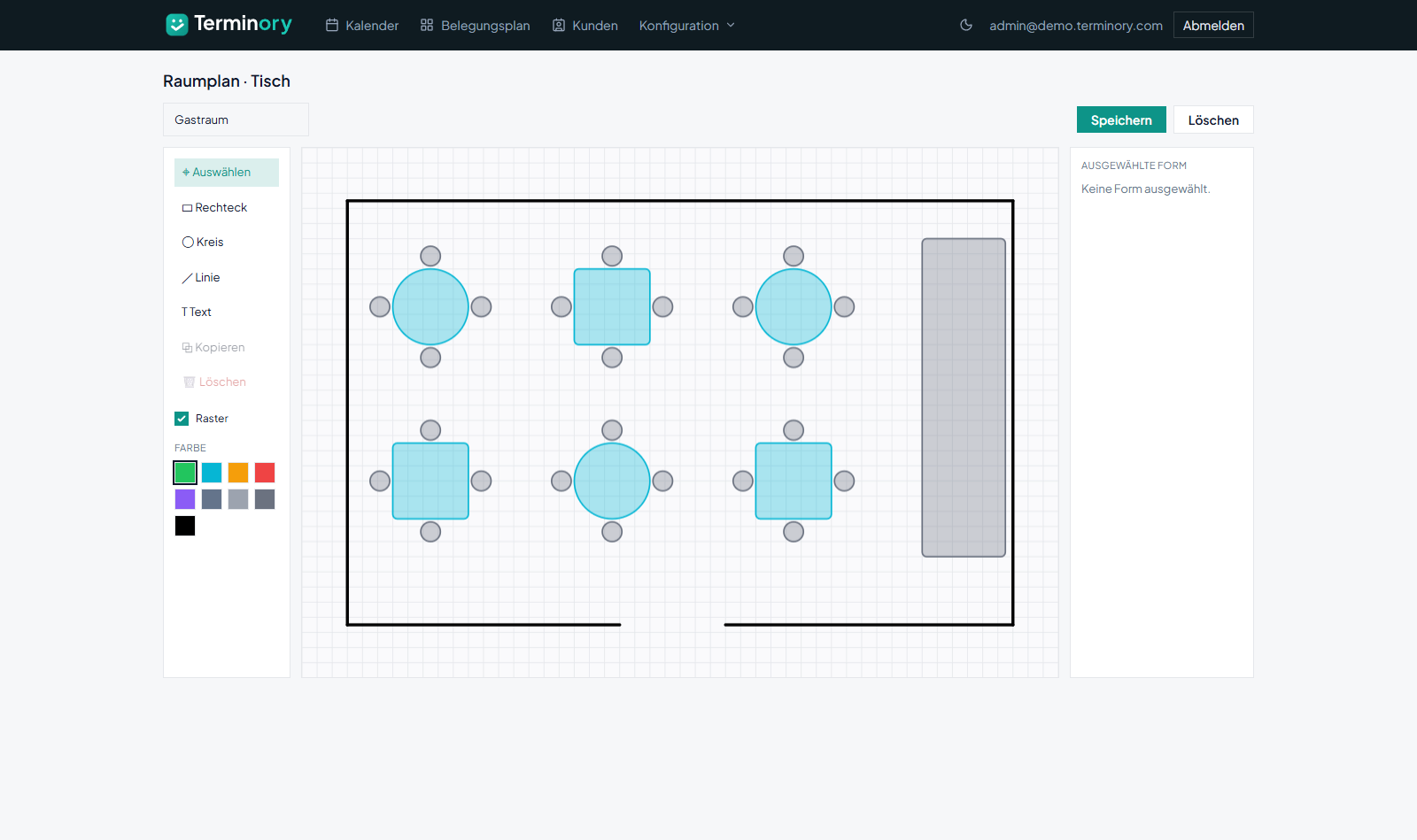Pick the green color swatch
1417x840 pixels.
[x=185, y=473]
